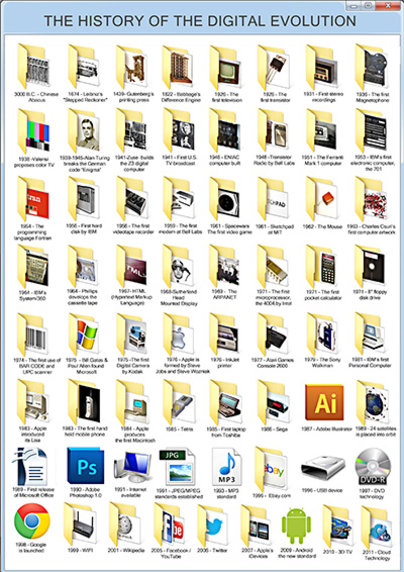The image size is (404, 572).
Task: Click the Adobe Photoshop Ps icon
Action: point(86,466)
